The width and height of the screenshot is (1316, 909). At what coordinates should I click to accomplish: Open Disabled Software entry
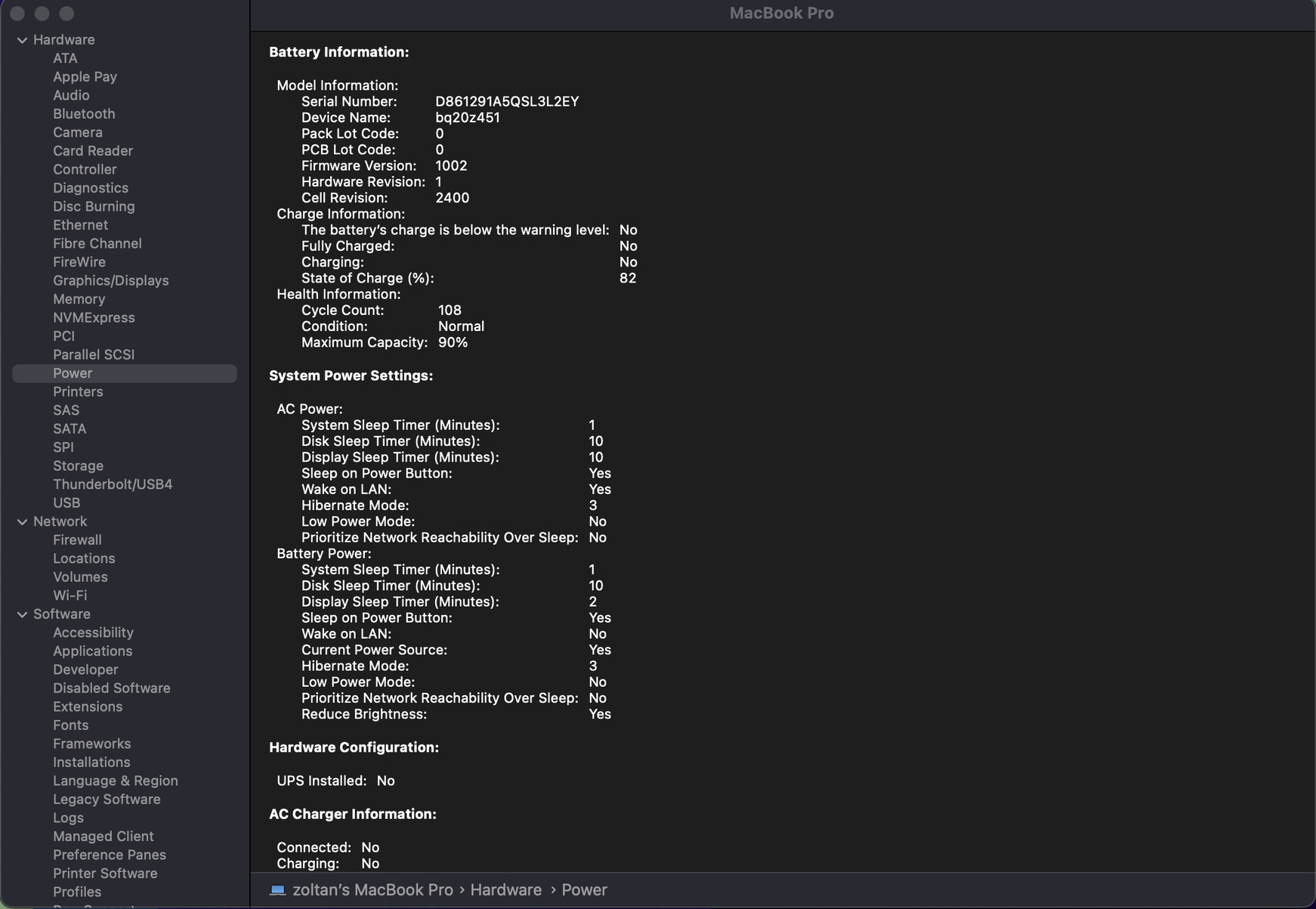click(112, 688)
